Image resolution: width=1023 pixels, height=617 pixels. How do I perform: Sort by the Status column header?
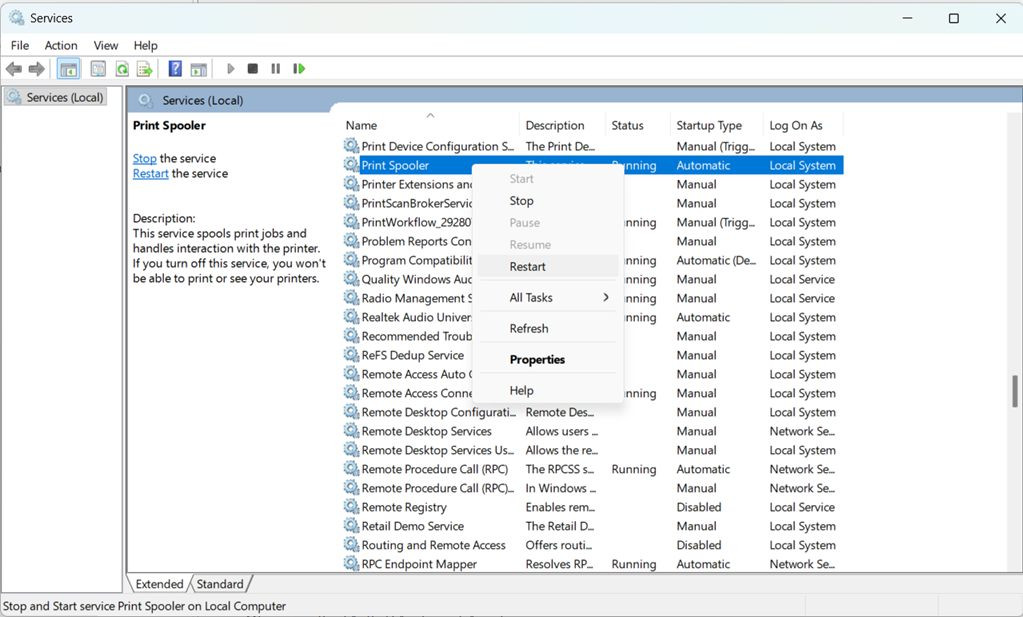coord(638,125)
